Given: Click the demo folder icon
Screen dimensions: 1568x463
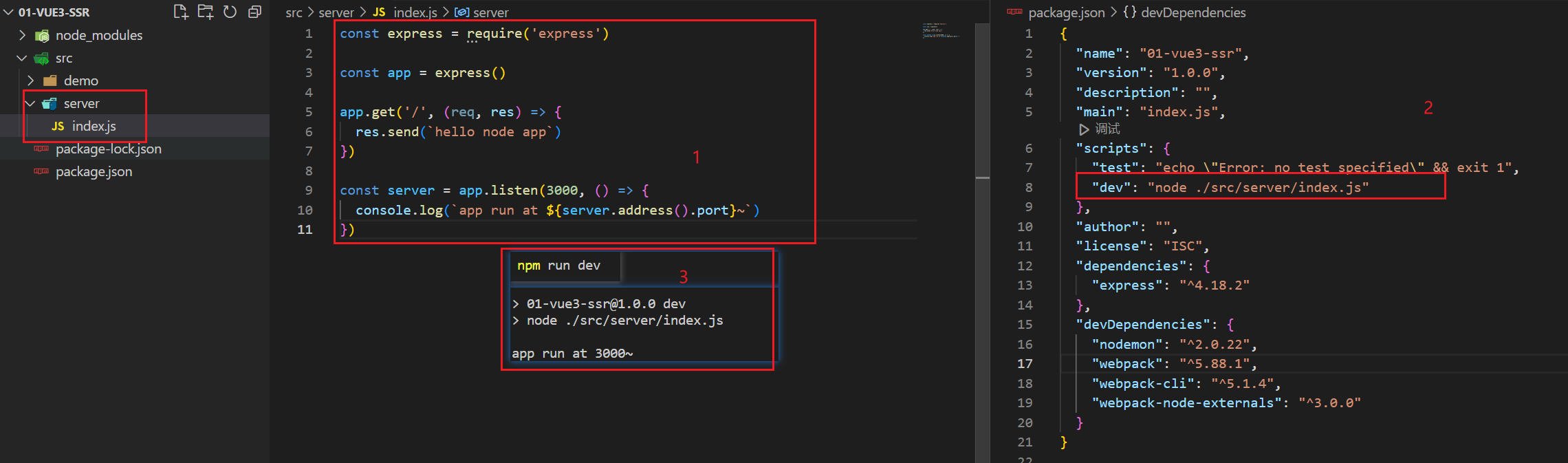Looking at the screenshot, I should (x=50, y=81).
